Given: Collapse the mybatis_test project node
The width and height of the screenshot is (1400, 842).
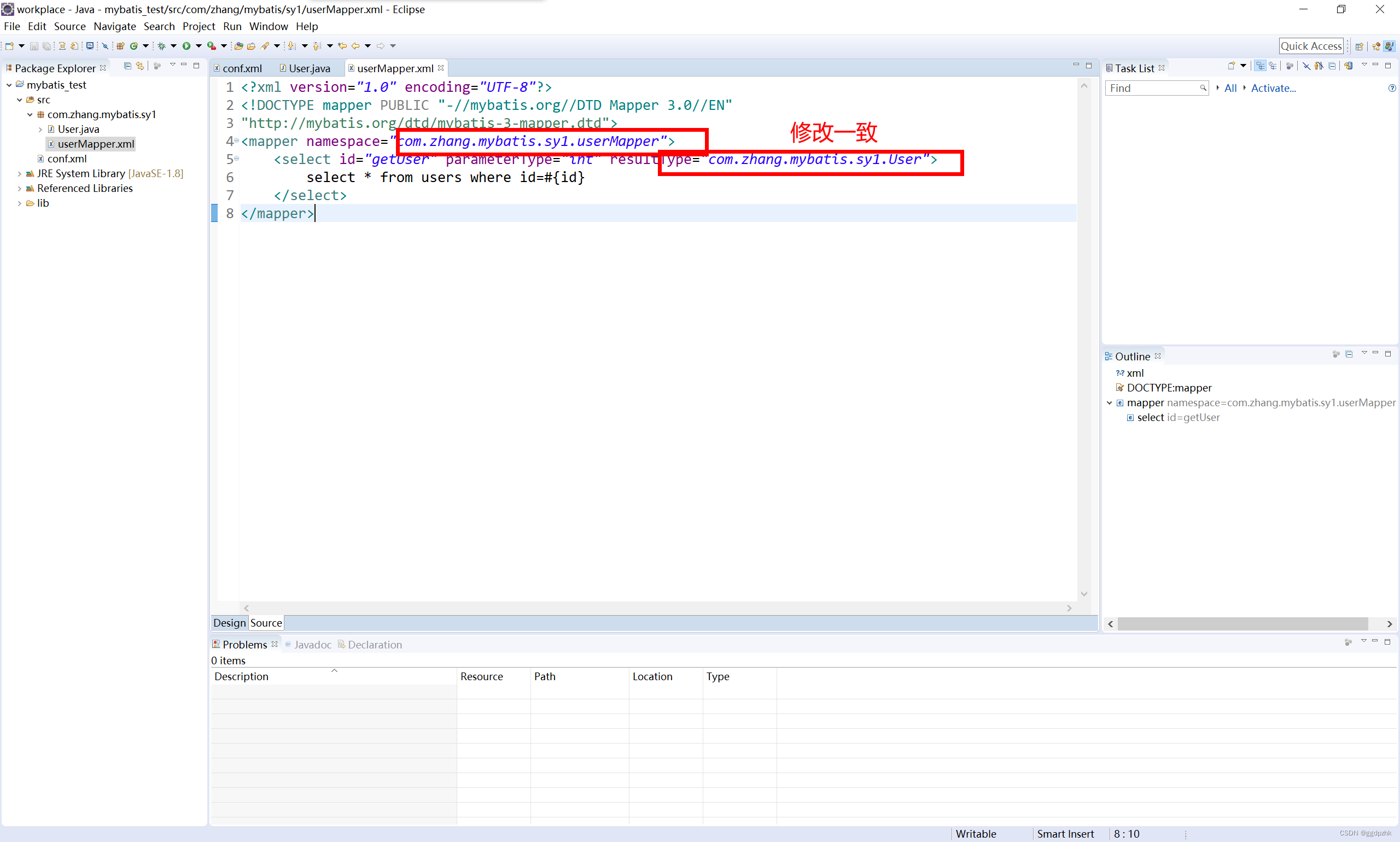Looking at the screenshot, I should click(x=9, y=85).
